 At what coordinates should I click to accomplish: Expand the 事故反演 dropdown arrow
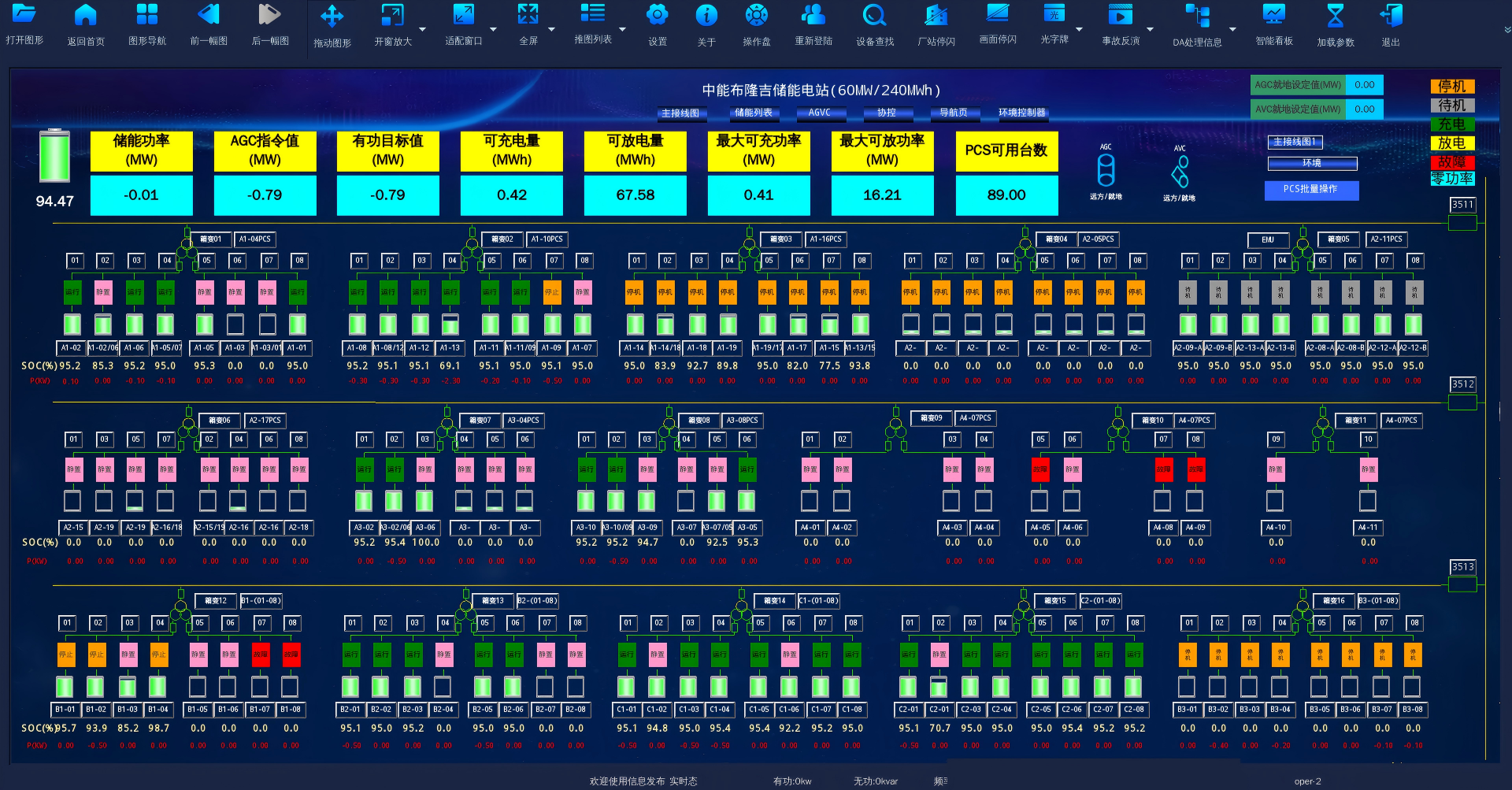1150,30
